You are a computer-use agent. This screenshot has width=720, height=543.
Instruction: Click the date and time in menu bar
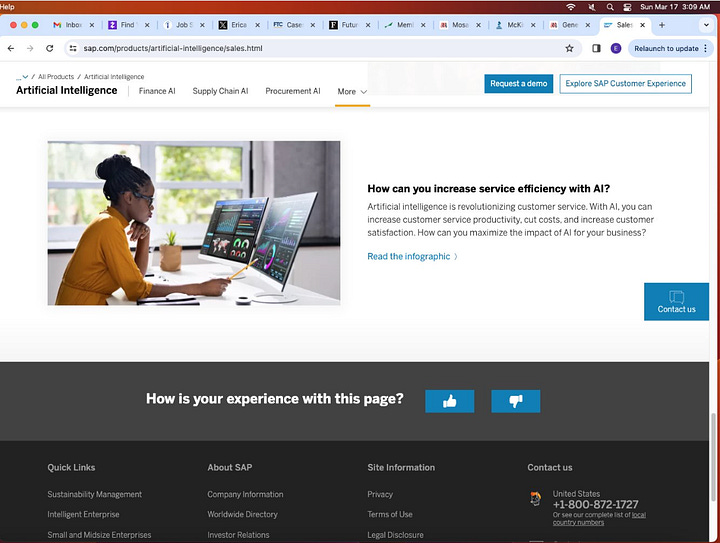coord(675,7)
